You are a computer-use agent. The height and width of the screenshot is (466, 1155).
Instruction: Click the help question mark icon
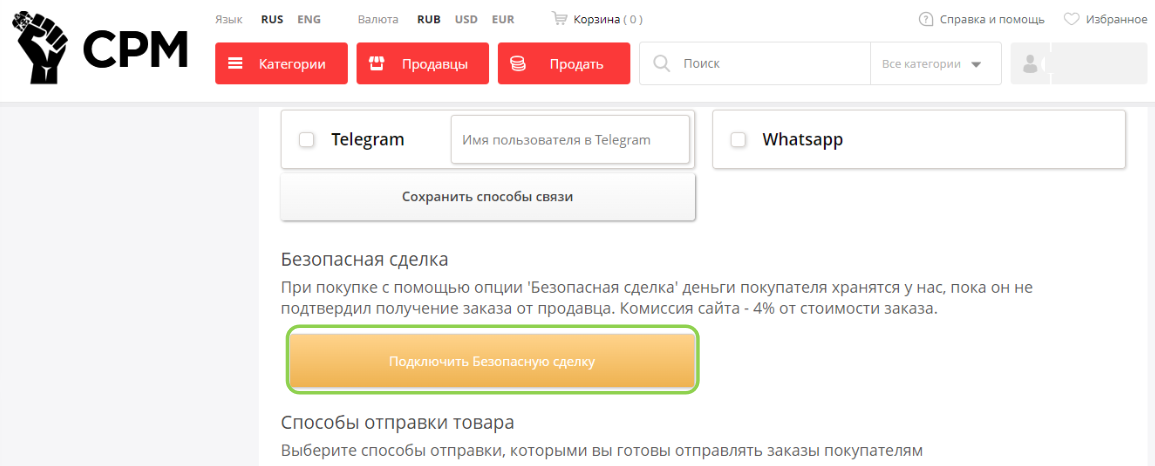[926, 19]
